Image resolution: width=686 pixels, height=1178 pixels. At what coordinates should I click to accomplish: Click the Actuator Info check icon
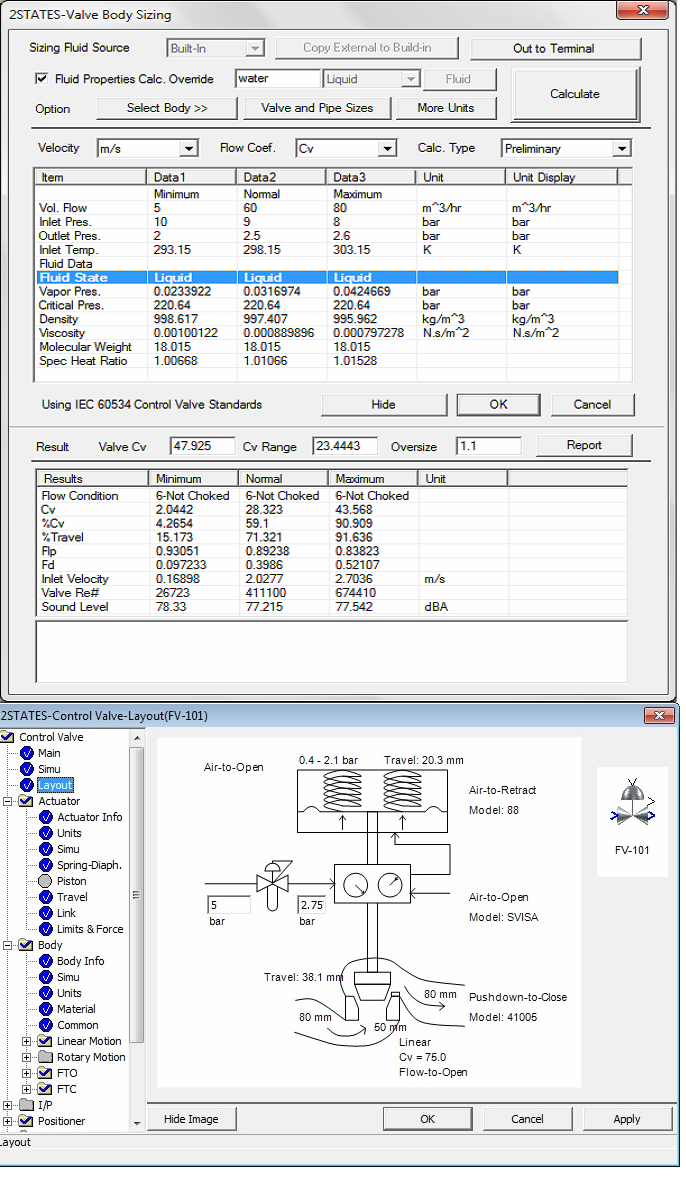tap(45, 817)
